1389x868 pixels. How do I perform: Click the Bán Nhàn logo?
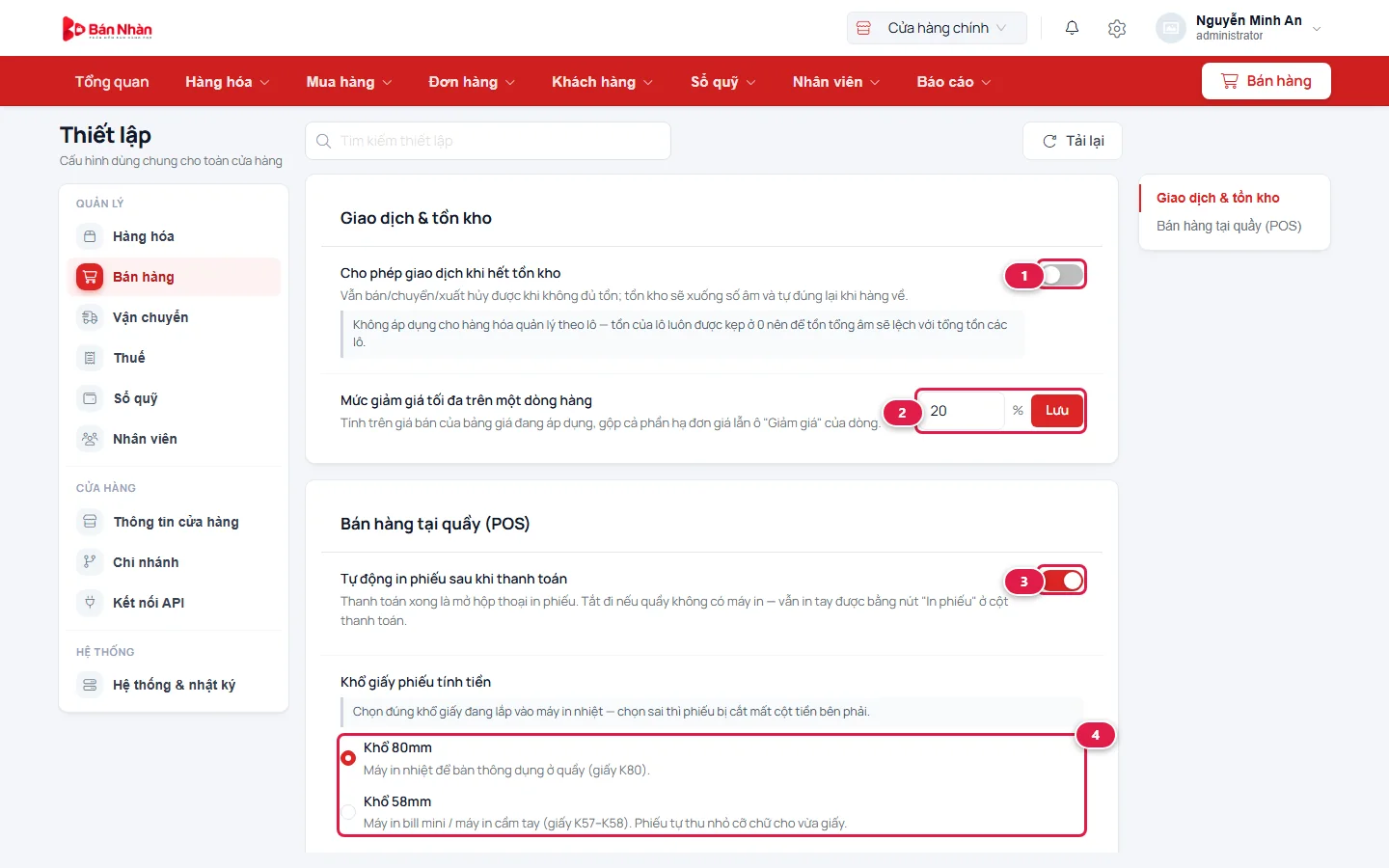(107, 29)
